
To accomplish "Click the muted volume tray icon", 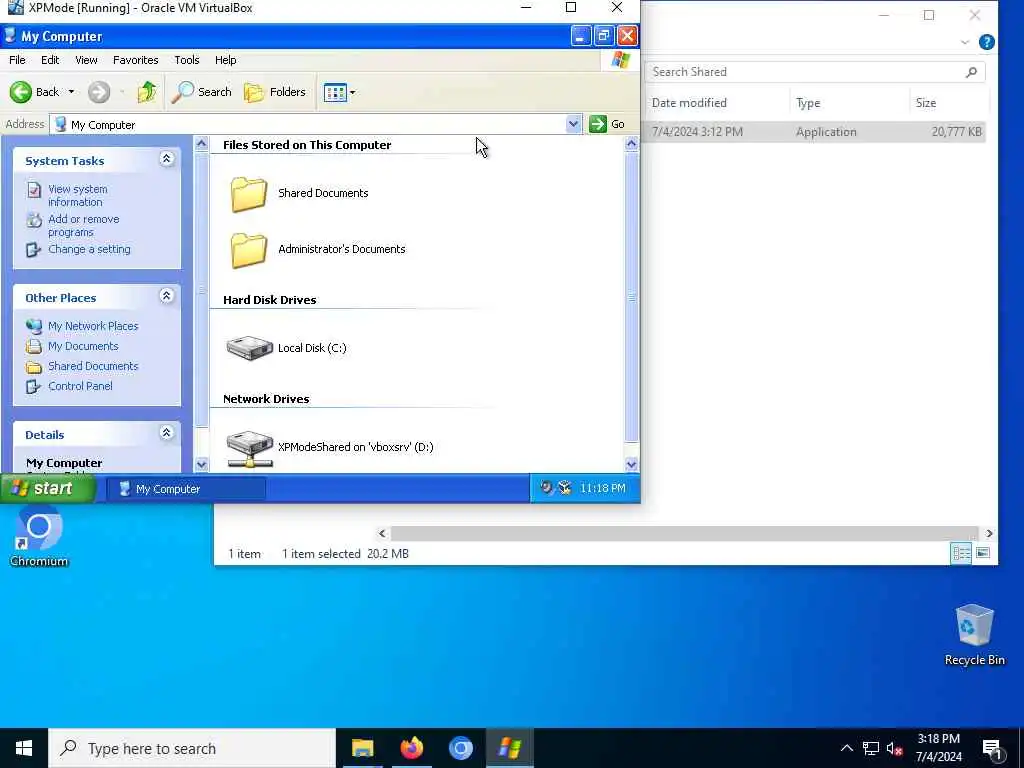I will pos(894,748).
